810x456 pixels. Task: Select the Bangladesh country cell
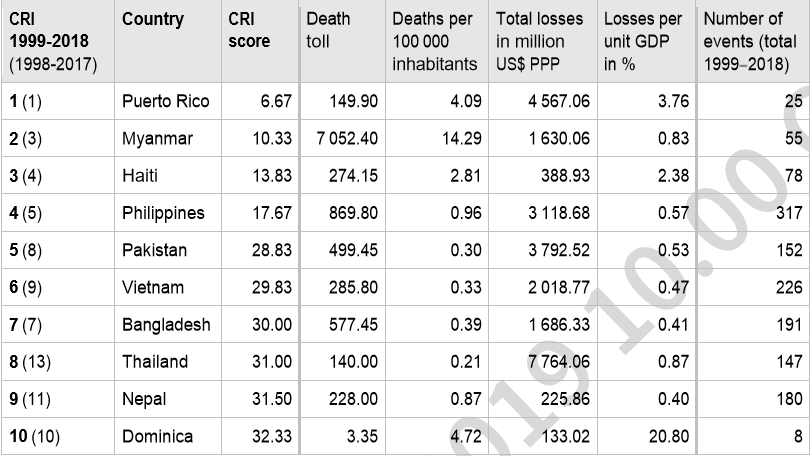coord(165,324)
